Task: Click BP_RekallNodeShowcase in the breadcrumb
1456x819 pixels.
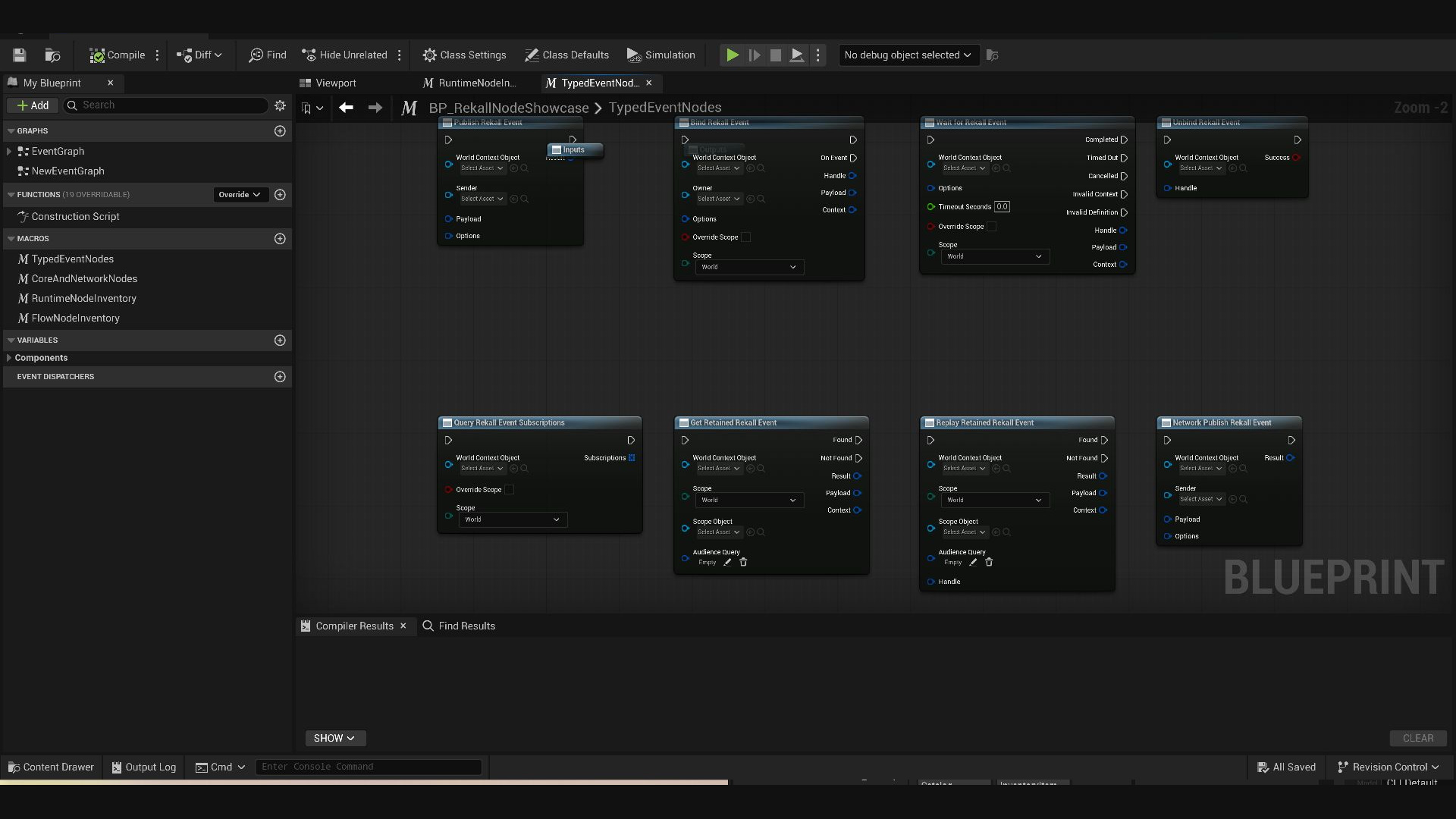Action: tap(508, 108)
